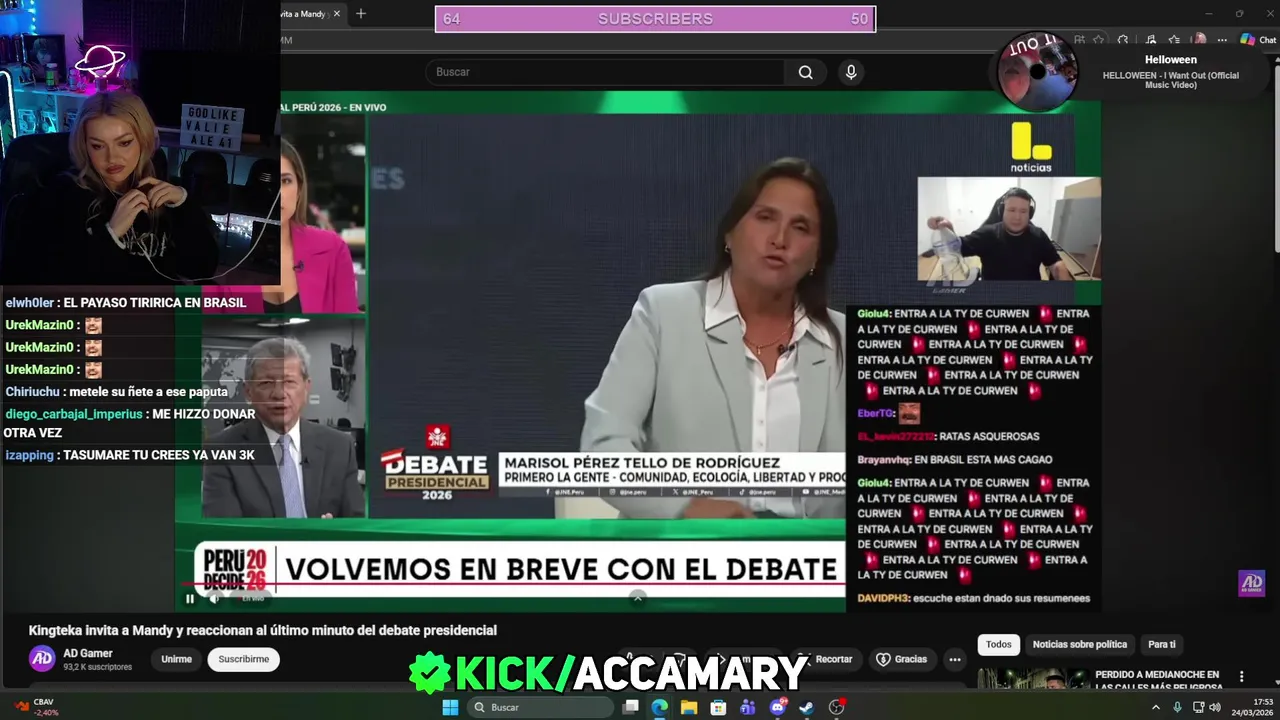The image size is (1280, 720).
Task: Open OBS Studio icon on taskbar
Action: tap(837, 707)
